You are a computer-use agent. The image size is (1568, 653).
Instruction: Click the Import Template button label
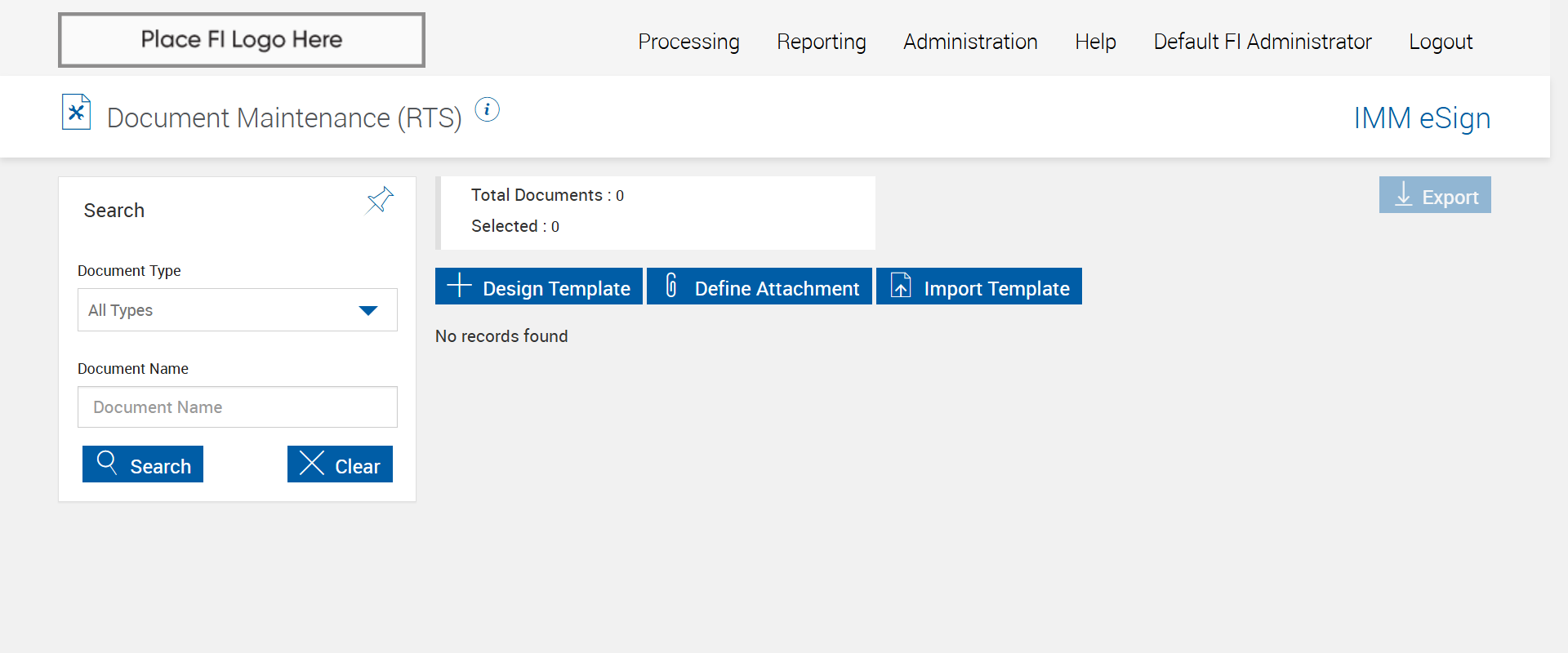996,288
